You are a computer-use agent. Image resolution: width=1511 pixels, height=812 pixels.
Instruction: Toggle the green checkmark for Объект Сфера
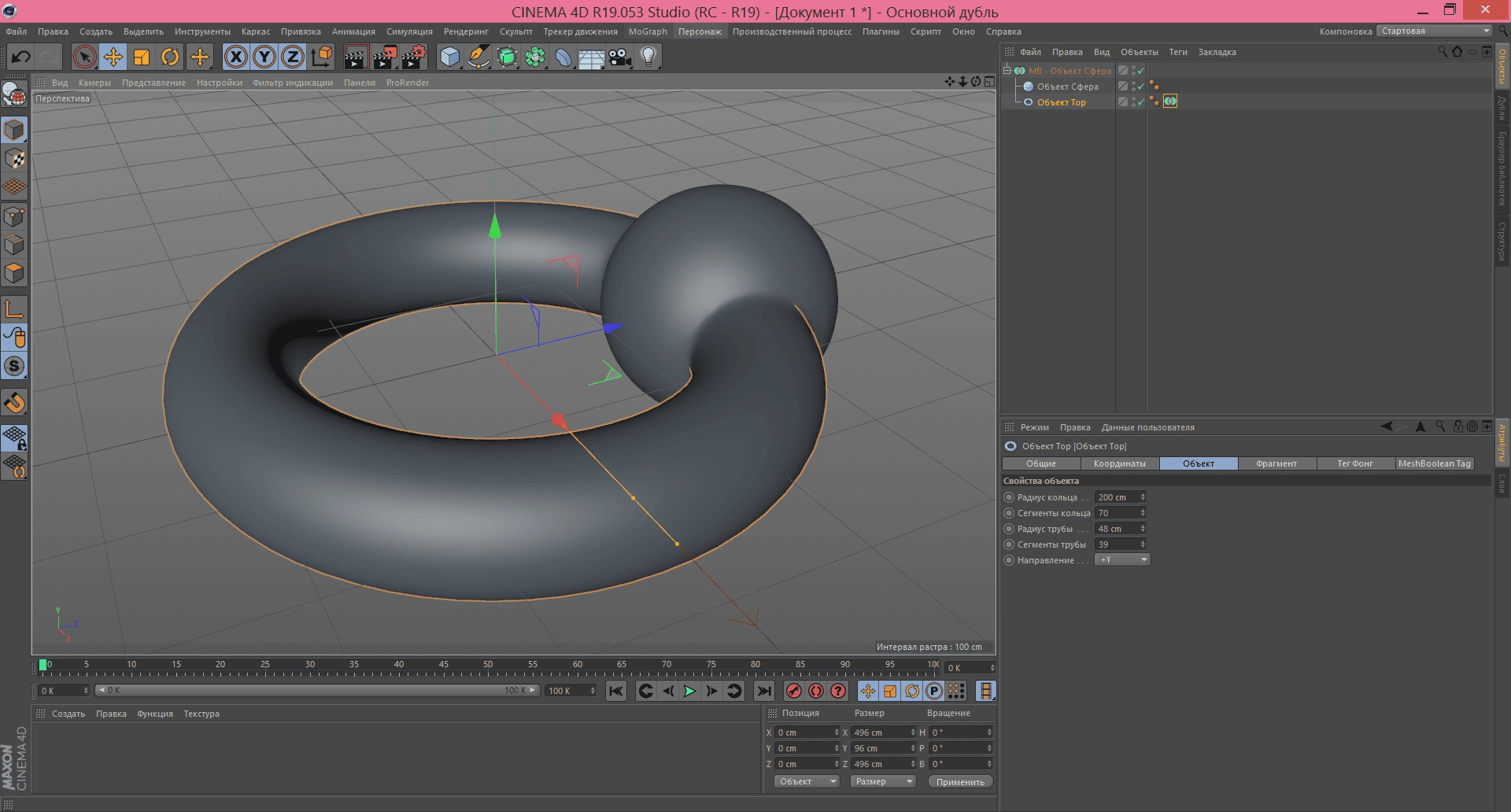click(x=1141, y=86)
